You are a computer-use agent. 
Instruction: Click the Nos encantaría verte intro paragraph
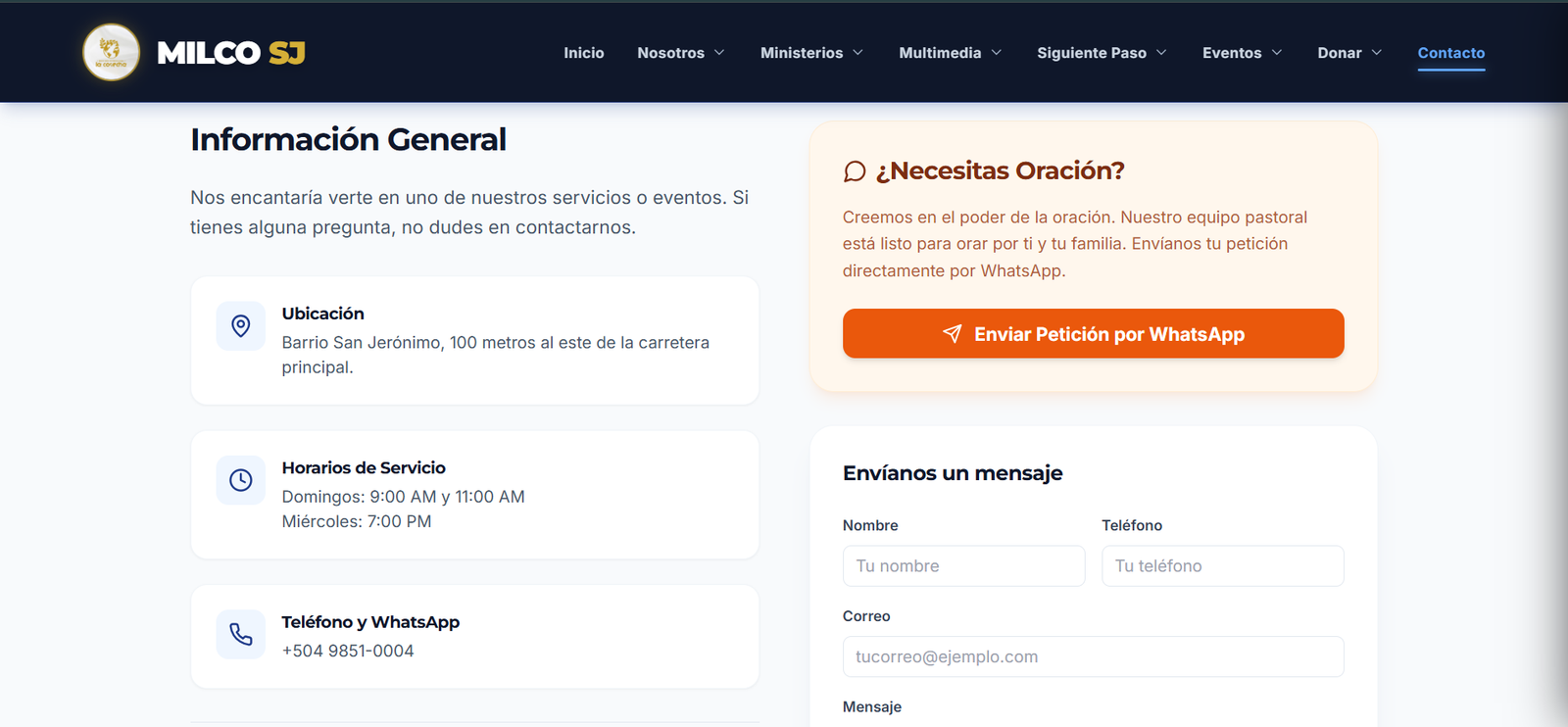(x=469, y=213)
